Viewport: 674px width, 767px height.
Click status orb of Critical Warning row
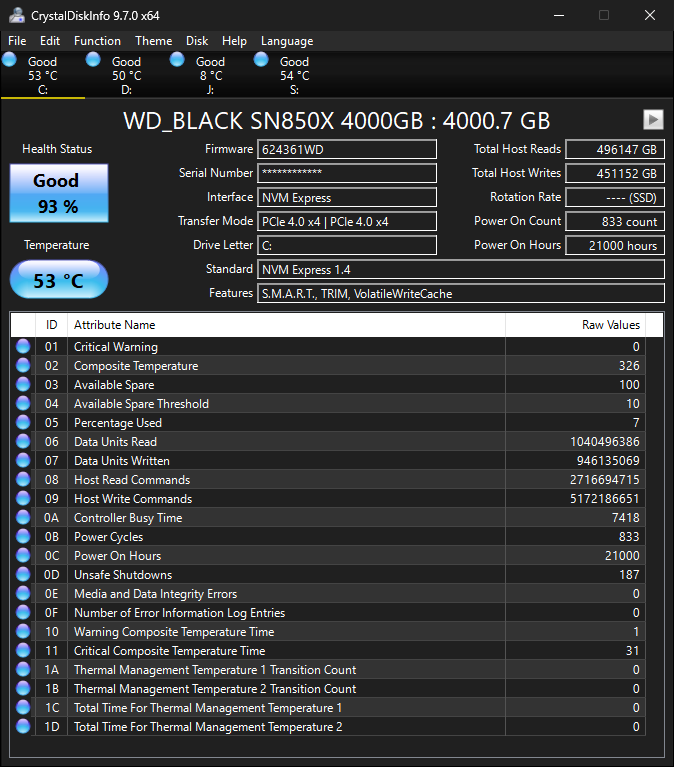[23, 346]
